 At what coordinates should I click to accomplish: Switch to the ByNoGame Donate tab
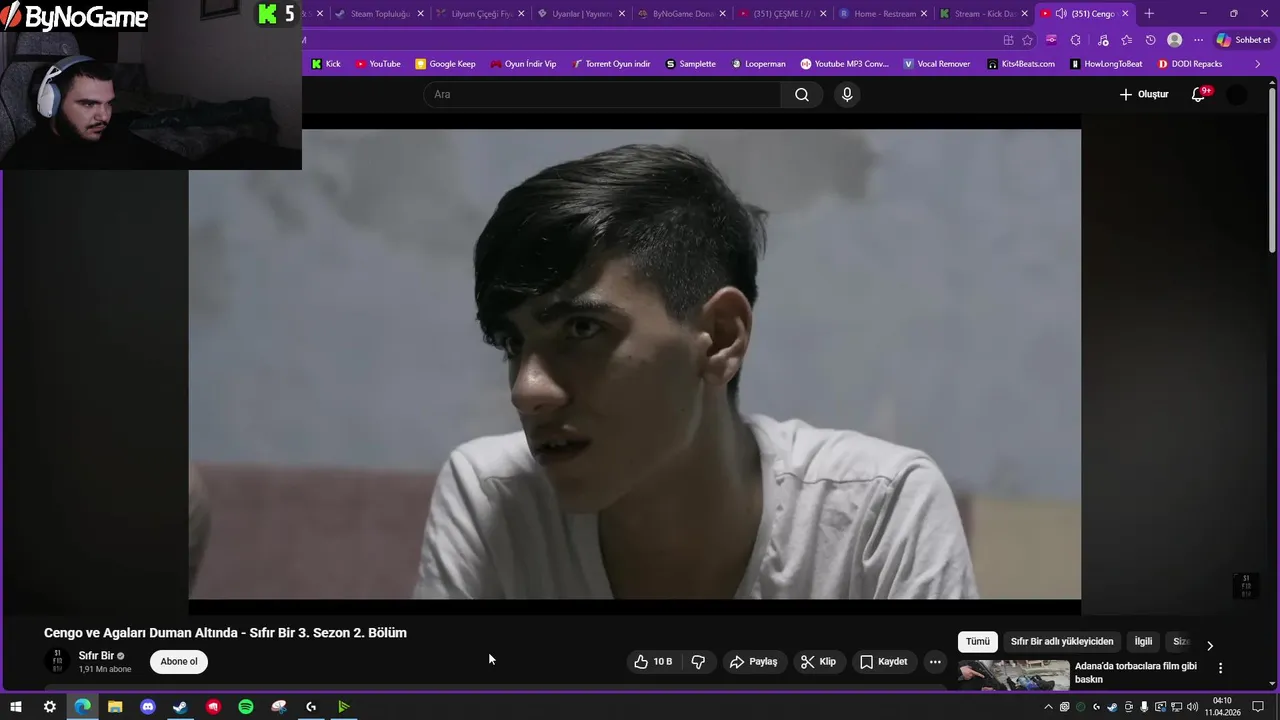click(682, 14)
